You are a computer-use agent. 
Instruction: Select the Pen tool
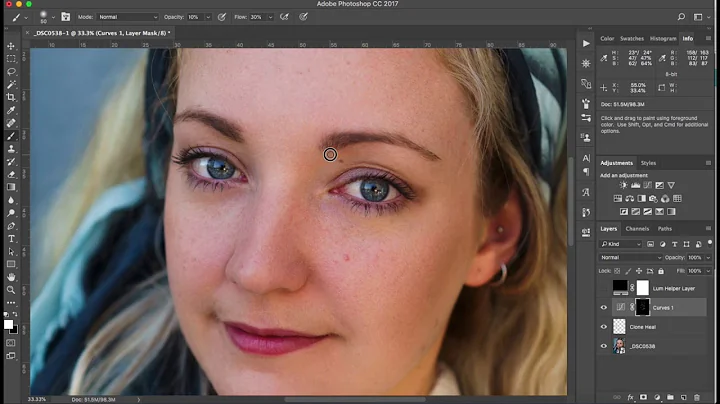tap(11, 226)
